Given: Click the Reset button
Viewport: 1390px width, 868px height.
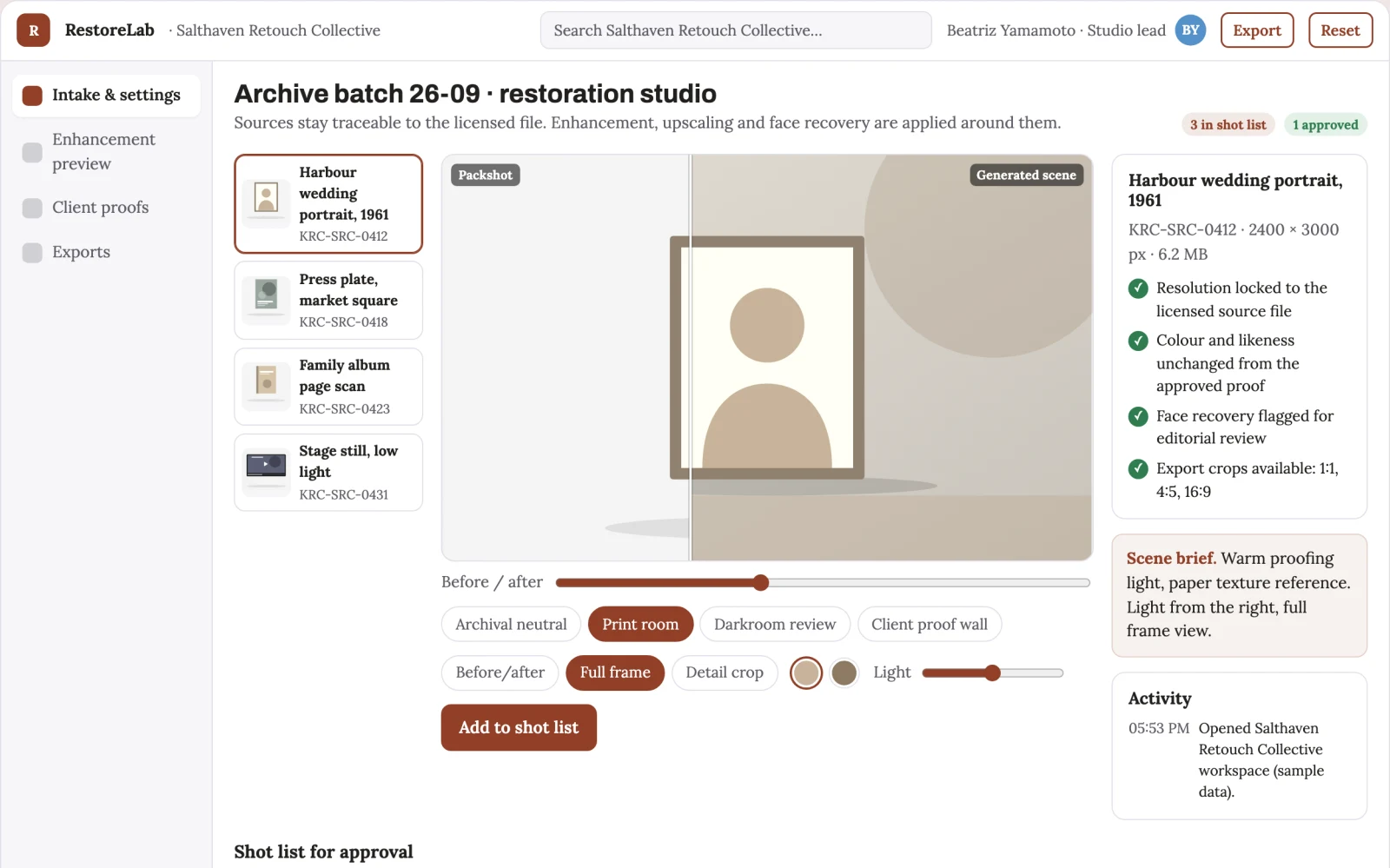Looking at the screenshot, I should coord(1340,30).
